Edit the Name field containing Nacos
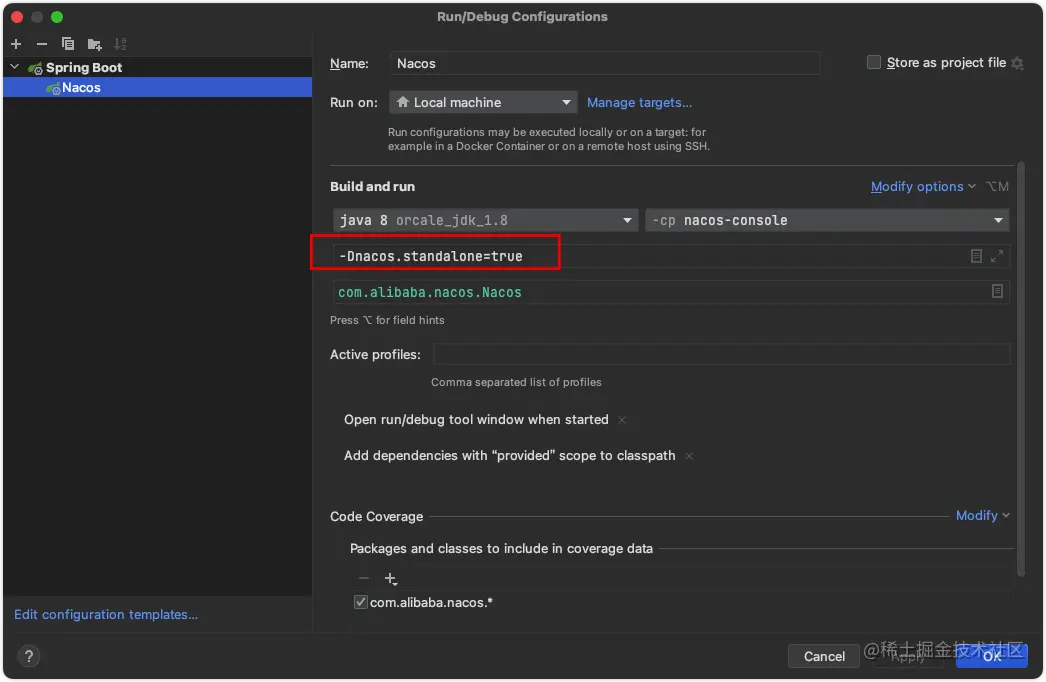This screenshot has width=1046, height=682. click(604, 63)
